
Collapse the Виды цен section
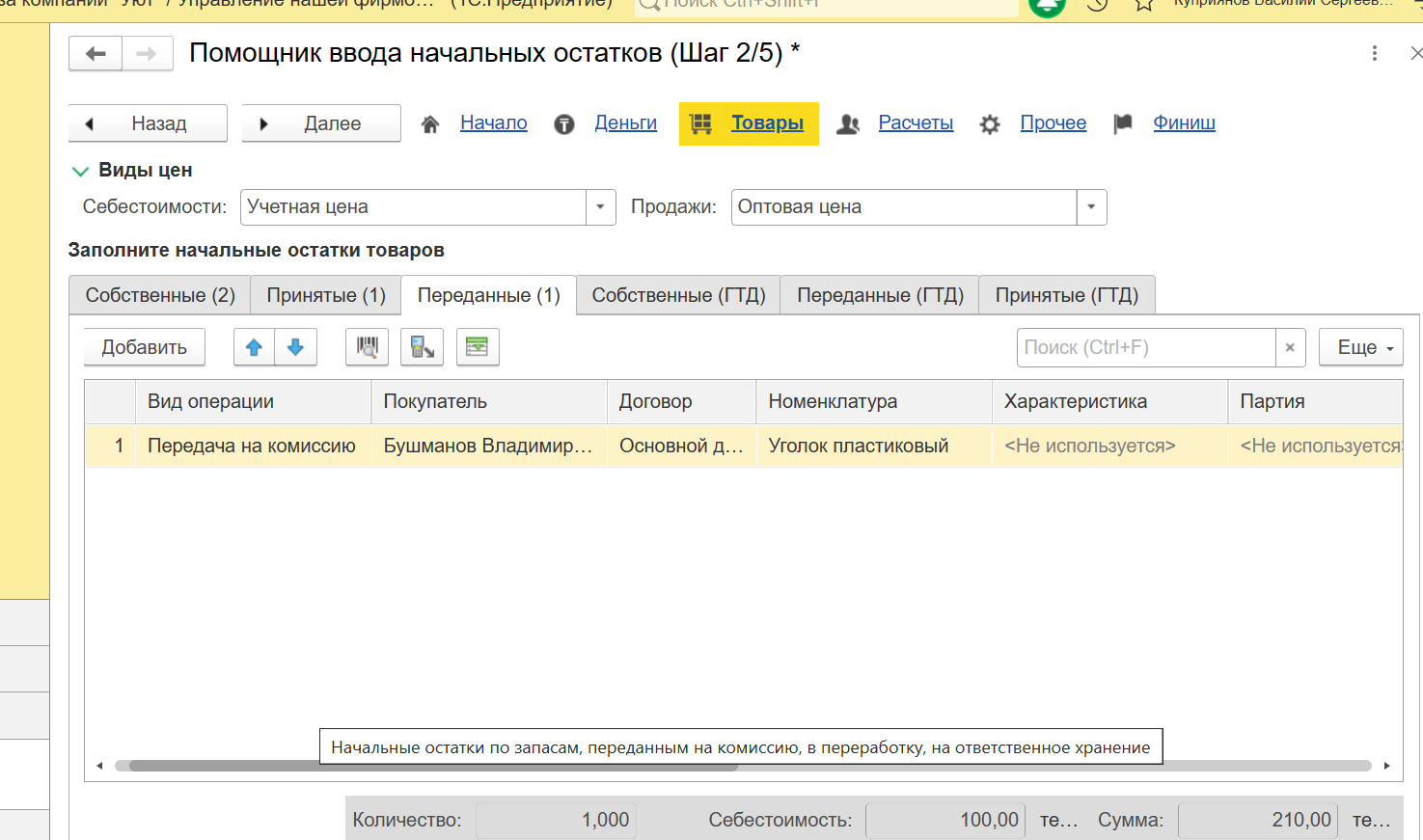click(x=80, y=171)
